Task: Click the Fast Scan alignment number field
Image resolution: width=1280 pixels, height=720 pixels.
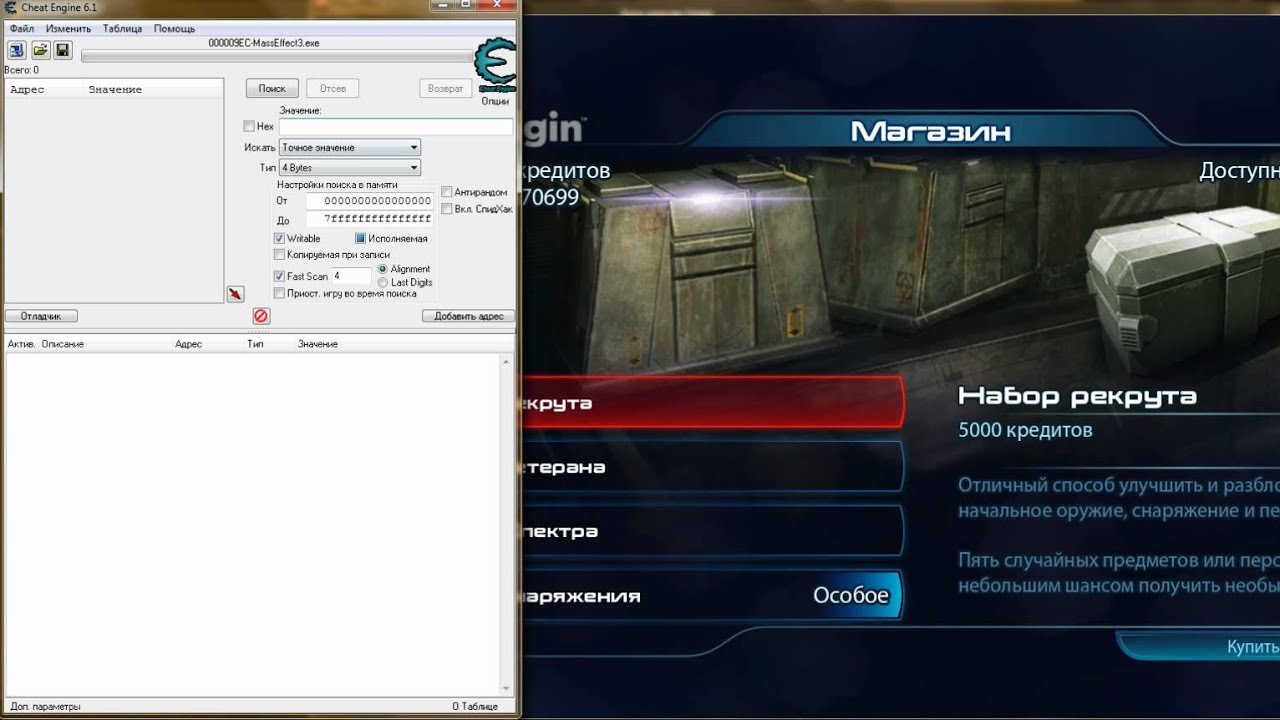Action: [351, 276]
